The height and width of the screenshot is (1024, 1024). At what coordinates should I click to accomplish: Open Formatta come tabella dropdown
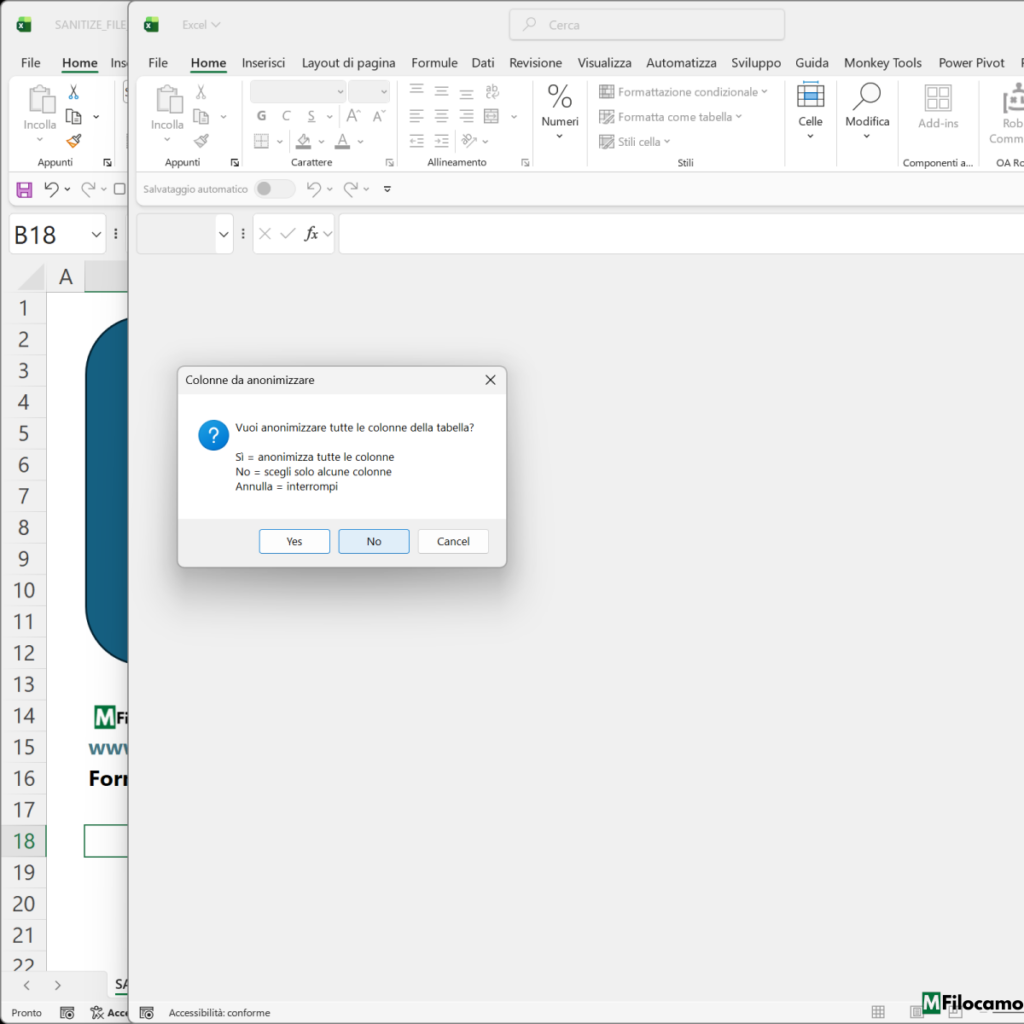[671, 117]
